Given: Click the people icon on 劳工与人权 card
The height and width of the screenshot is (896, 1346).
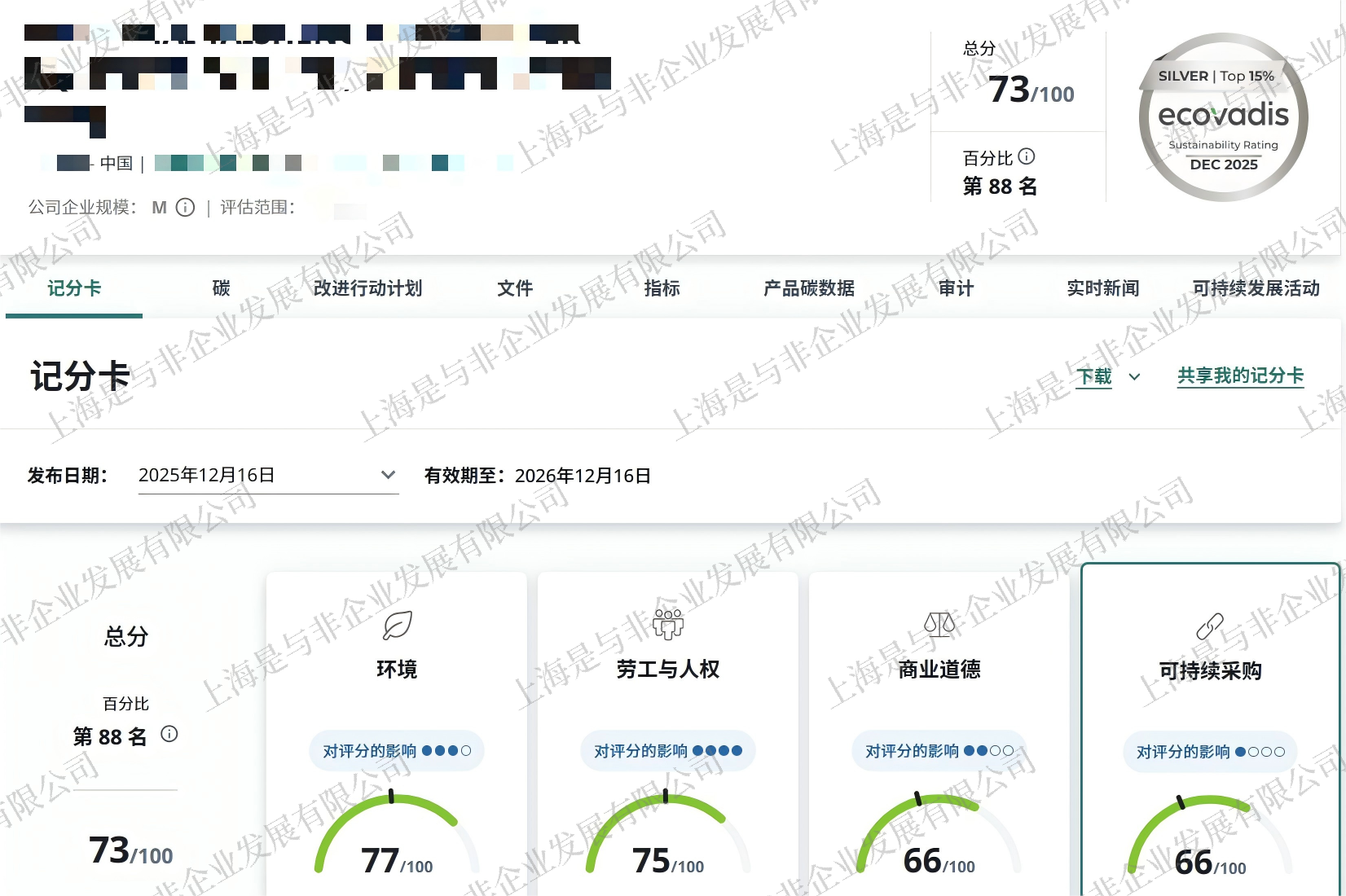Looking at the screenshot, I should (668, 625).
